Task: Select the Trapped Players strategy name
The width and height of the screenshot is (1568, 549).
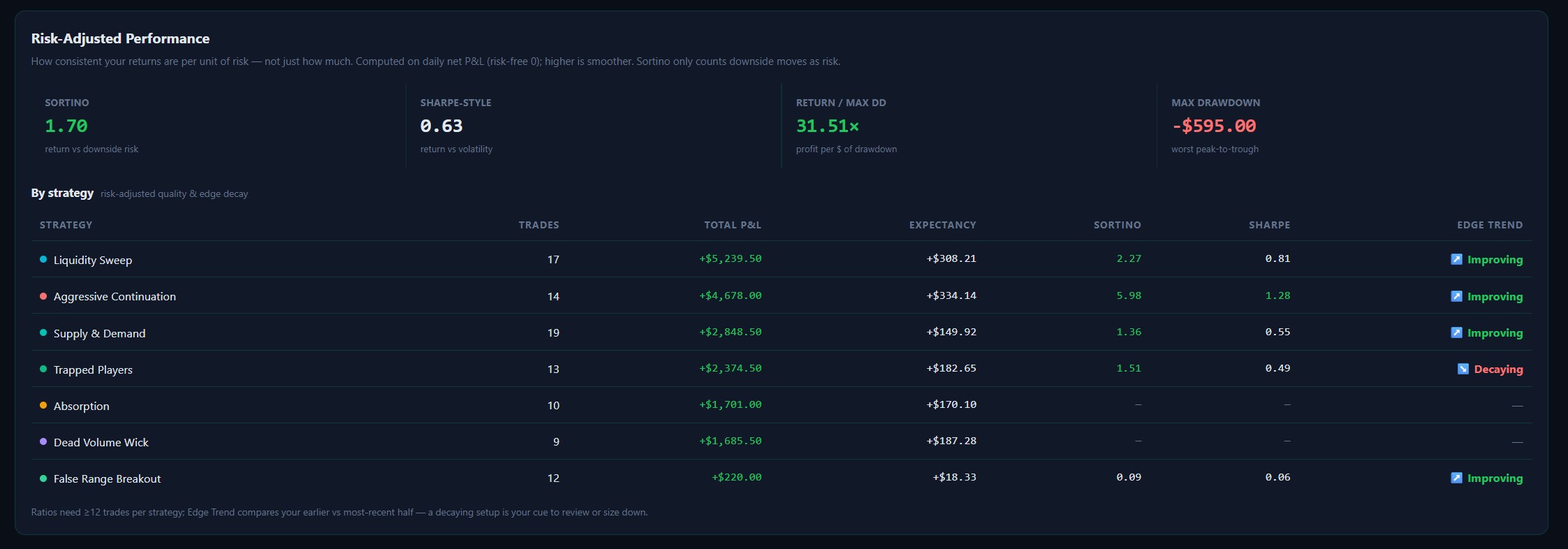Action: point(93,369)
